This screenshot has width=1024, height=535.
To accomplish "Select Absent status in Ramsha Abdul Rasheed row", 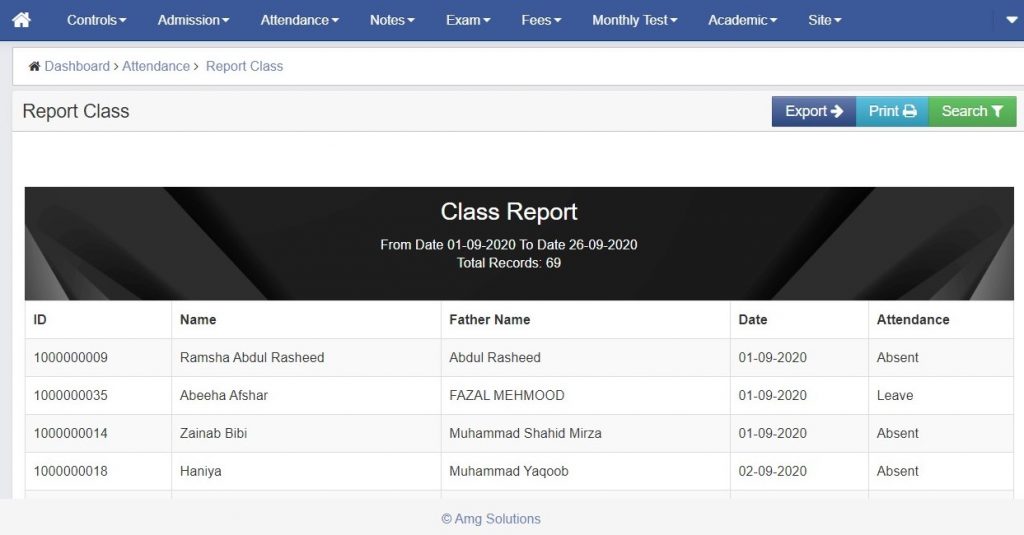I will pos(897,357).
